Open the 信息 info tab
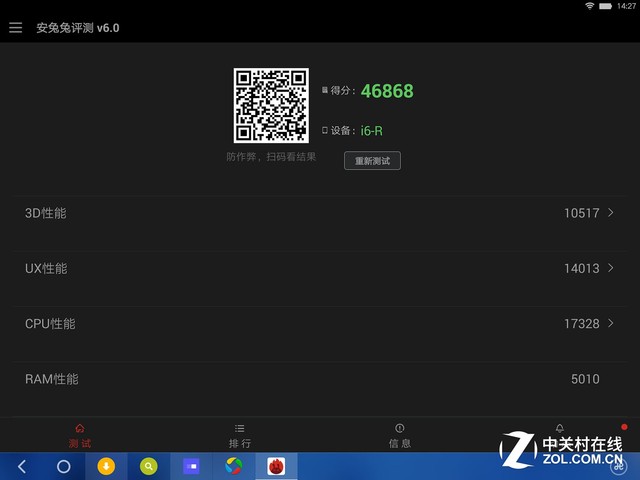Viewport: 640px width, 480px height. [x=400, y=435]
